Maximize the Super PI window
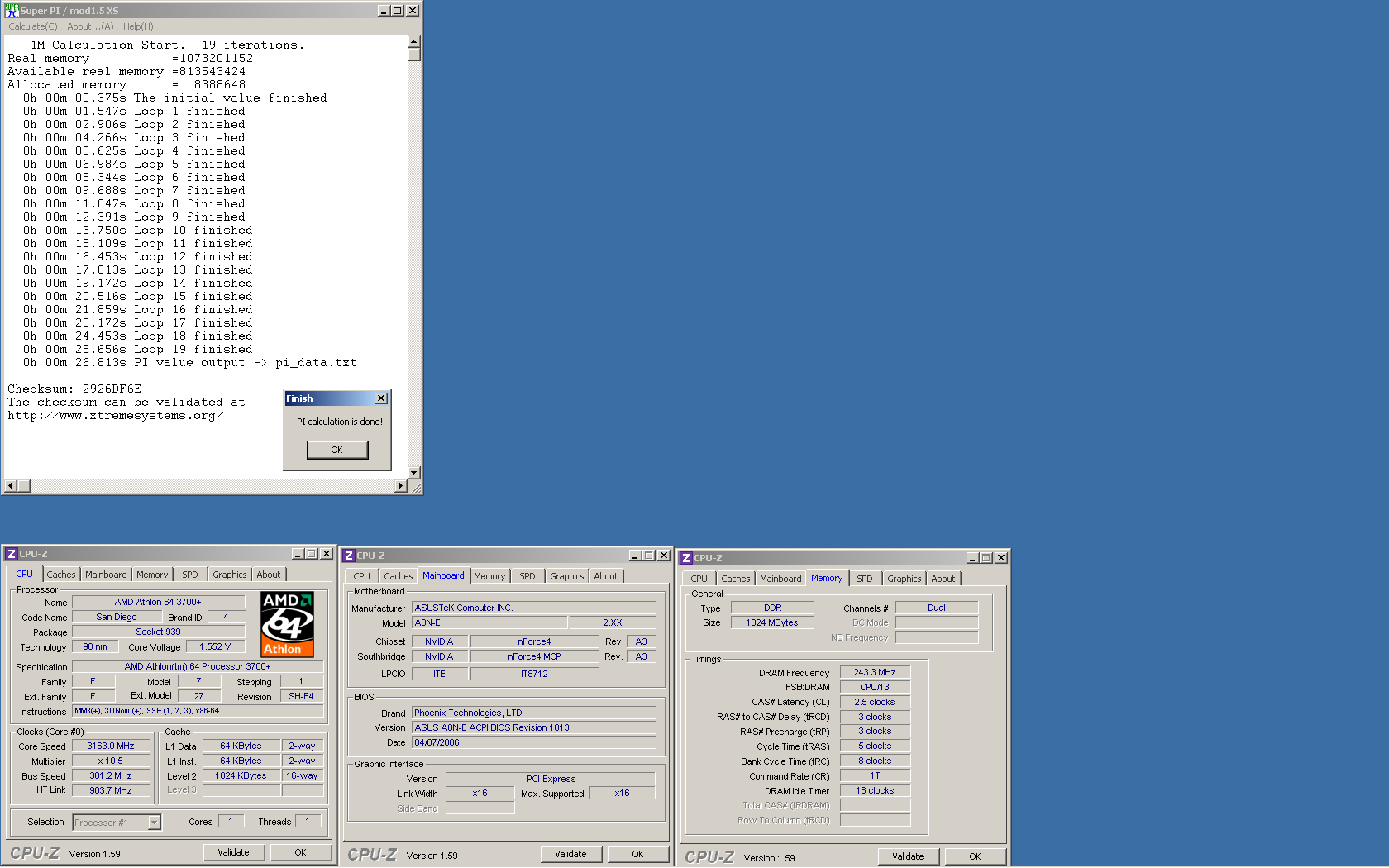The height and width of the screenshot is (868, 1389). pyautogui.click(x=398, y=11)
